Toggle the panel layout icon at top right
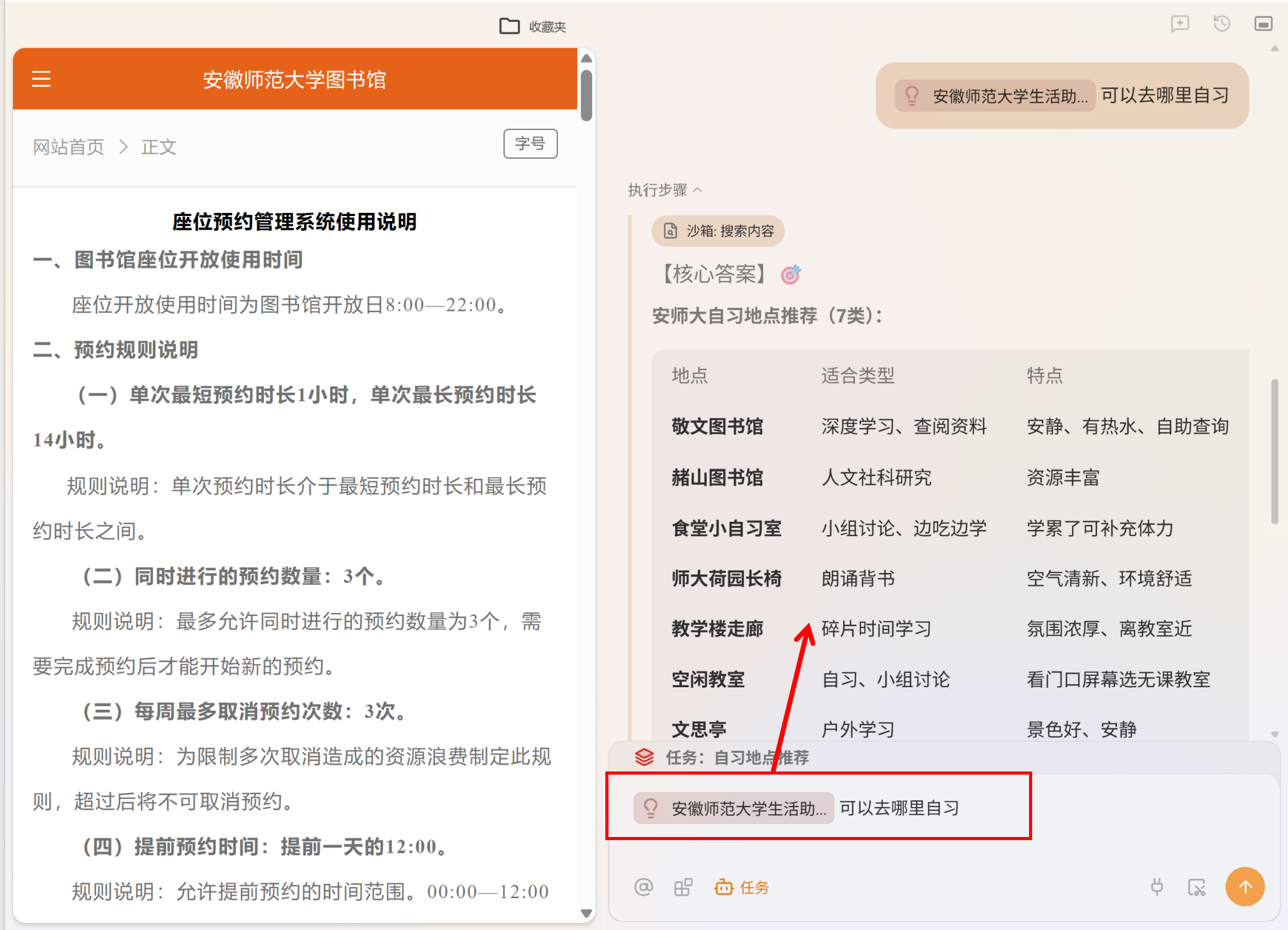Viewport: 1288px width, 930px height. tap(1264, 24)
